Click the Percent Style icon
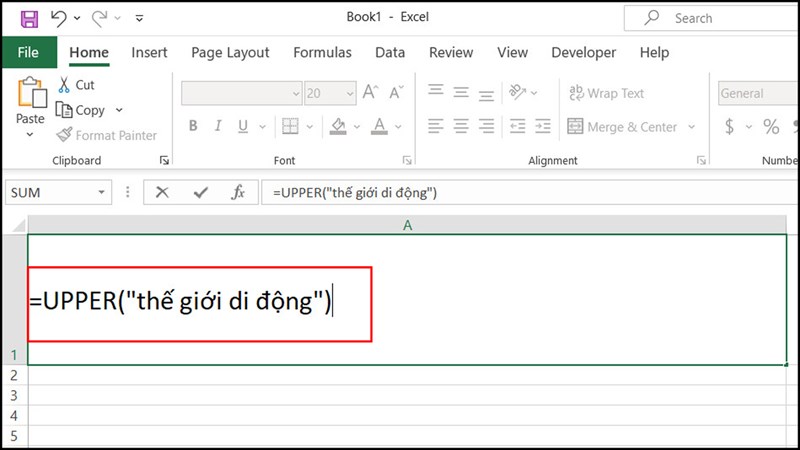 point(771,126)
